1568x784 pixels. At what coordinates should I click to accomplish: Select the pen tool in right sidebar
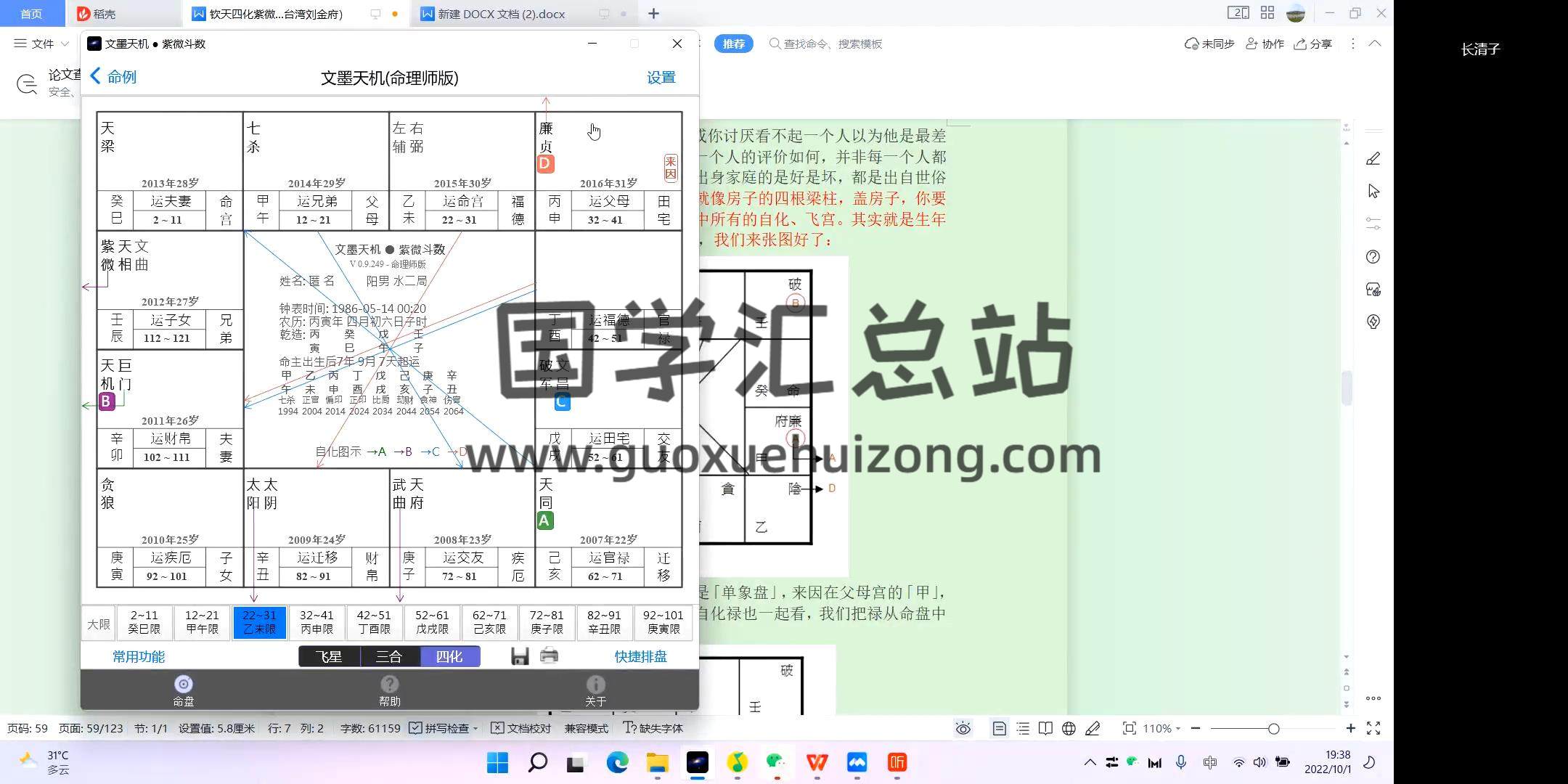1373,159
